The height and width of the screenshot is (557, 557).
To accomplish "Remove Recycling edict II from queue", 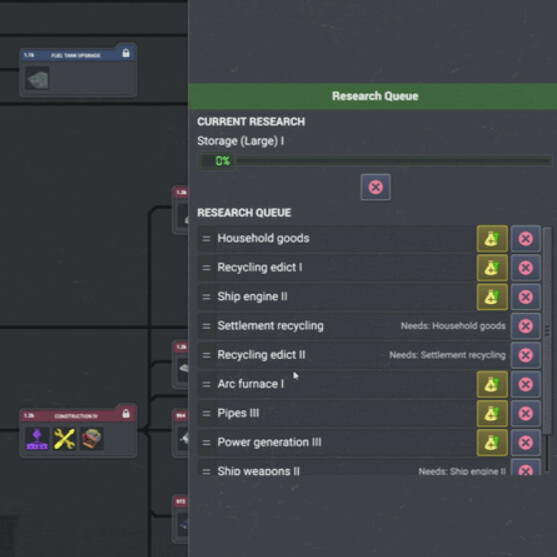I will [x=526, y=355].
